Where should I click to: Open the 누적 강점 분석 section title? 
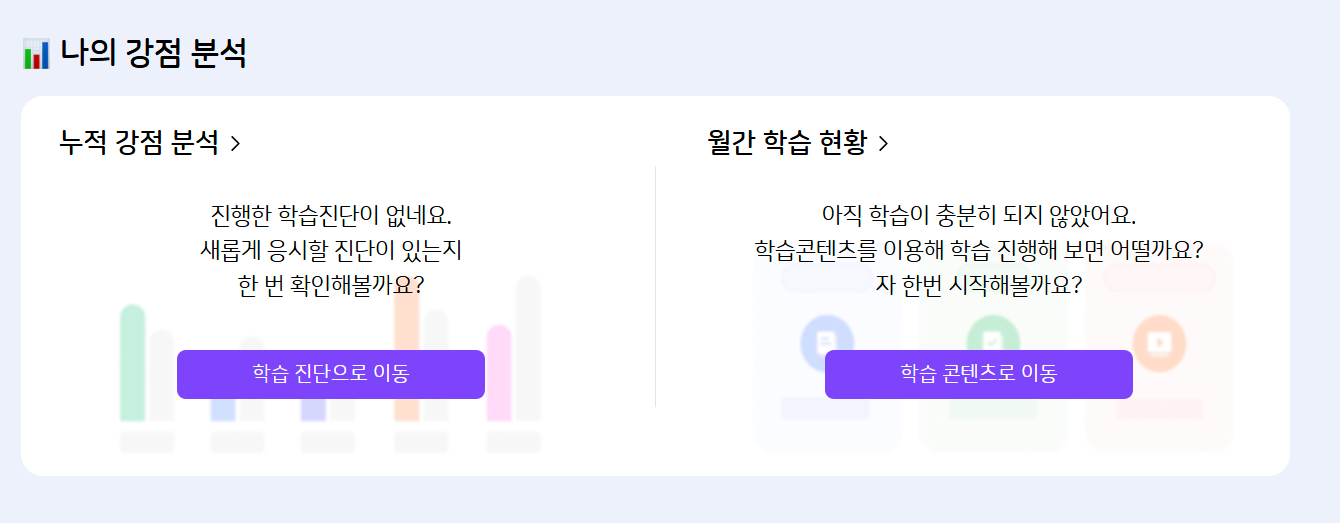[x=139, y=143]
